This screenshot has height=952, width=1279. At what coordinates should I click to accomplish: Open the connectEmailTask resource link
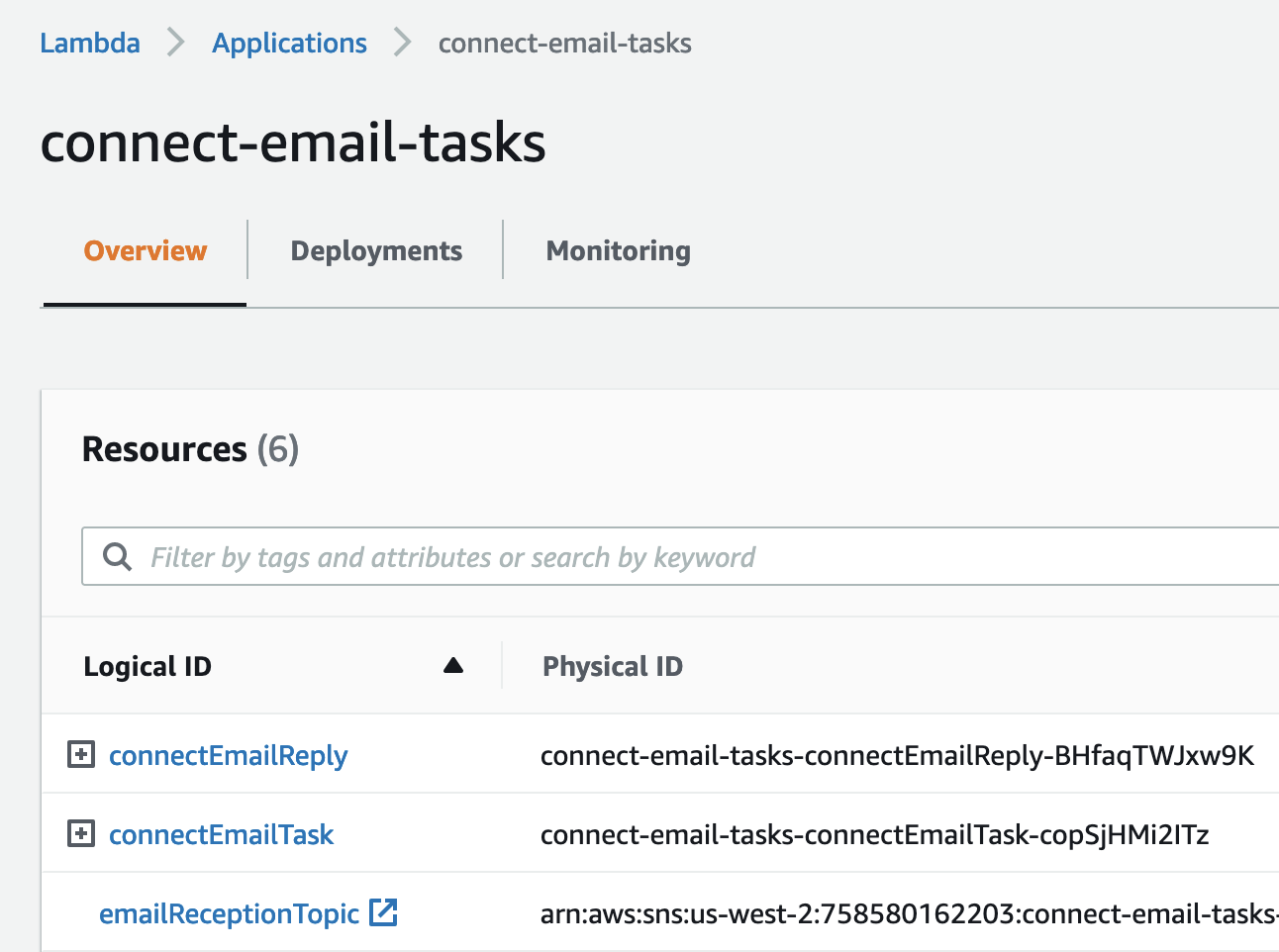point(221,834)
